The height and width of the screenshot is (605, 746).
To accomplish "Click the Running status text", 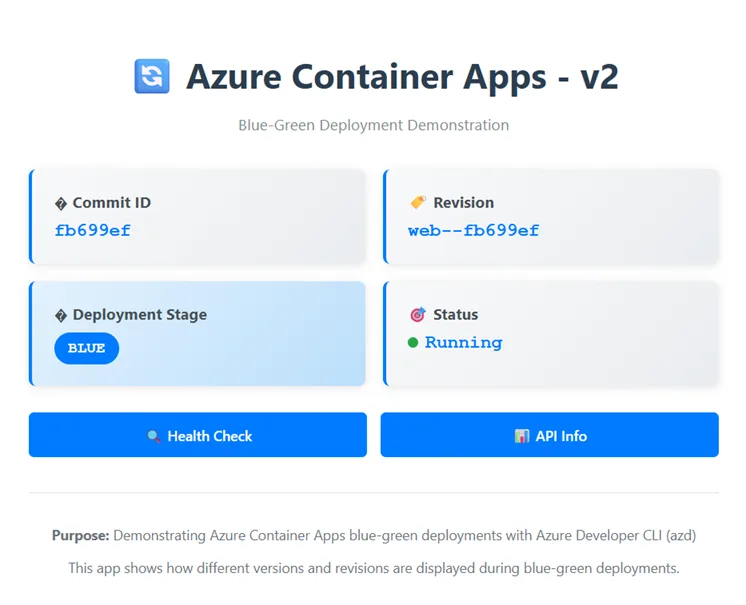I will [x=463, y=343].
